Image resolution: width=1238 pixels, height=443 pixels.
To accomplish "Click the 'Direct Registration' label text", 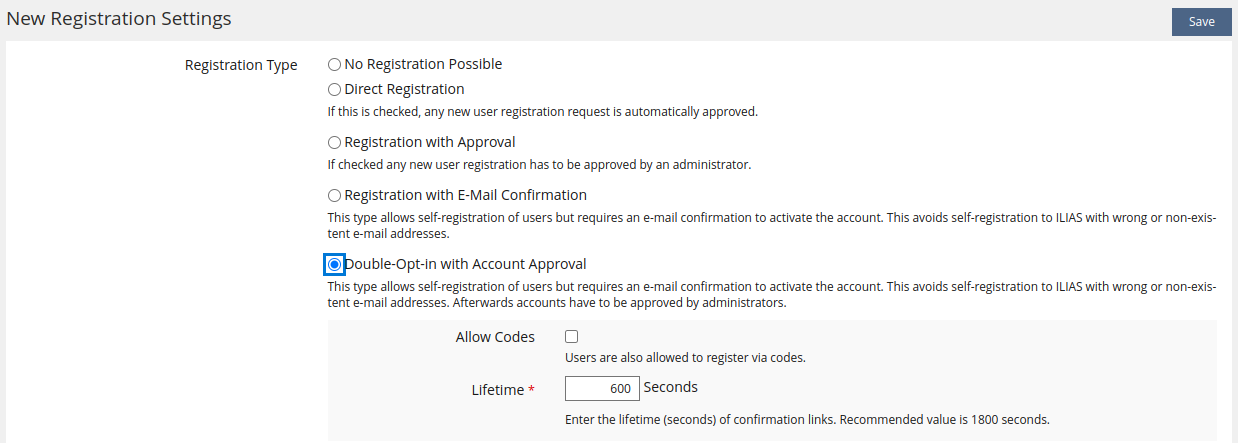I will pos(404,89).
